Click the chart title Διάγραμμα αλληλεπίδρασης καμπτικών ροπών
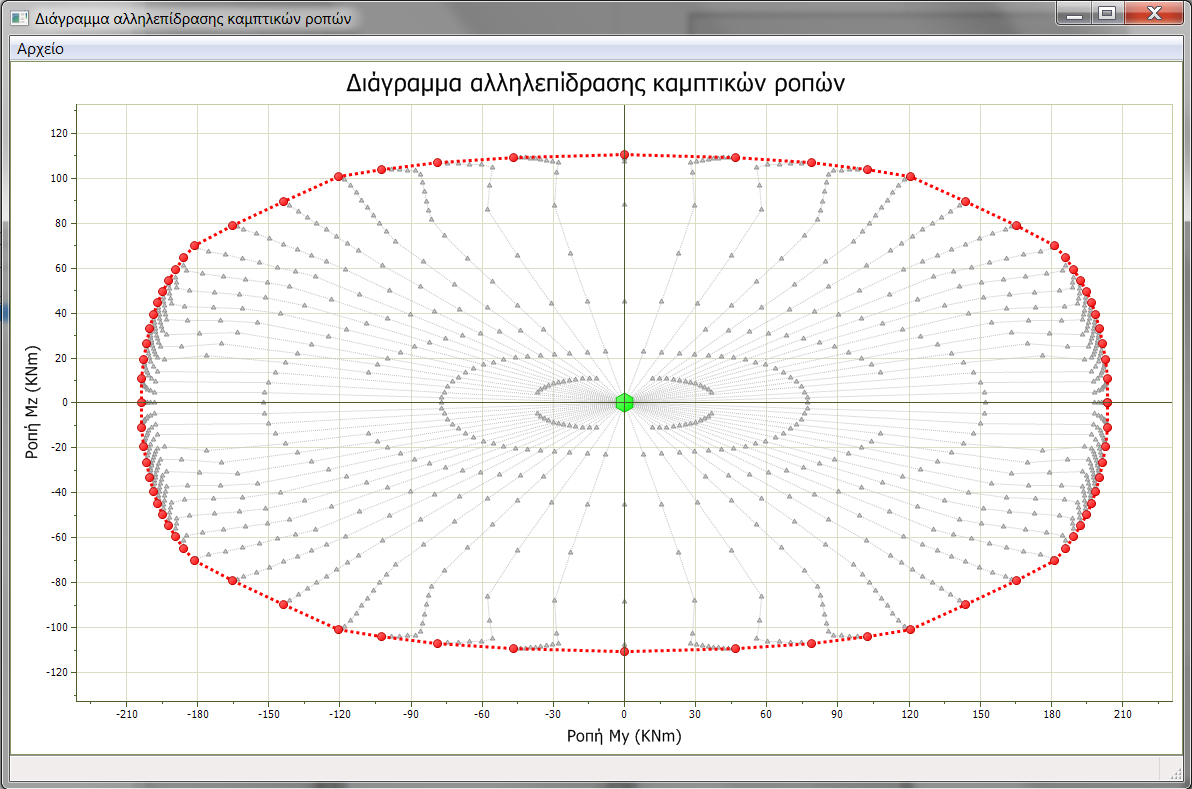The image size is (1192, 789). coord(596,83)
